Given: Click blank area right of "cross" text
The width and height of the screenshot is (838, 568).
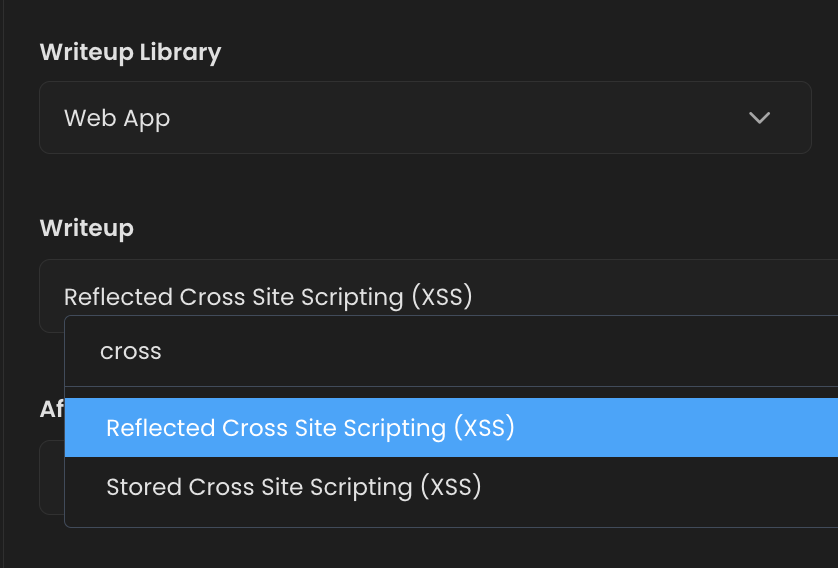Looking at the screenshot, I should click(x=500, y=352).
